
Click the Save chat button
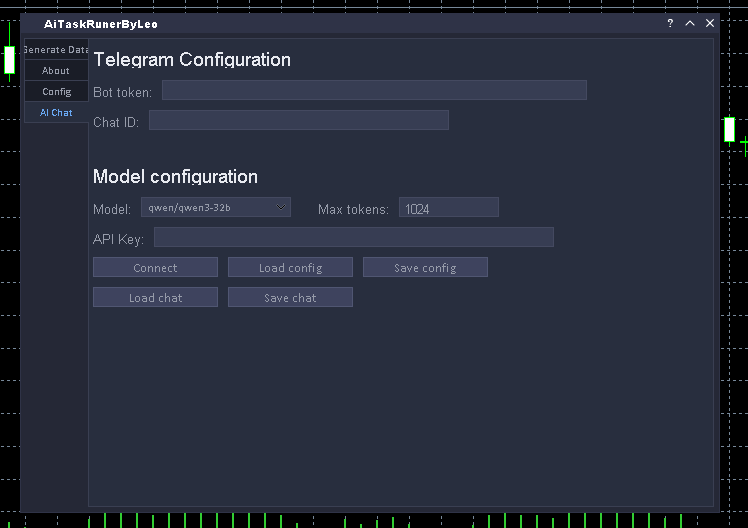[290, 298]
